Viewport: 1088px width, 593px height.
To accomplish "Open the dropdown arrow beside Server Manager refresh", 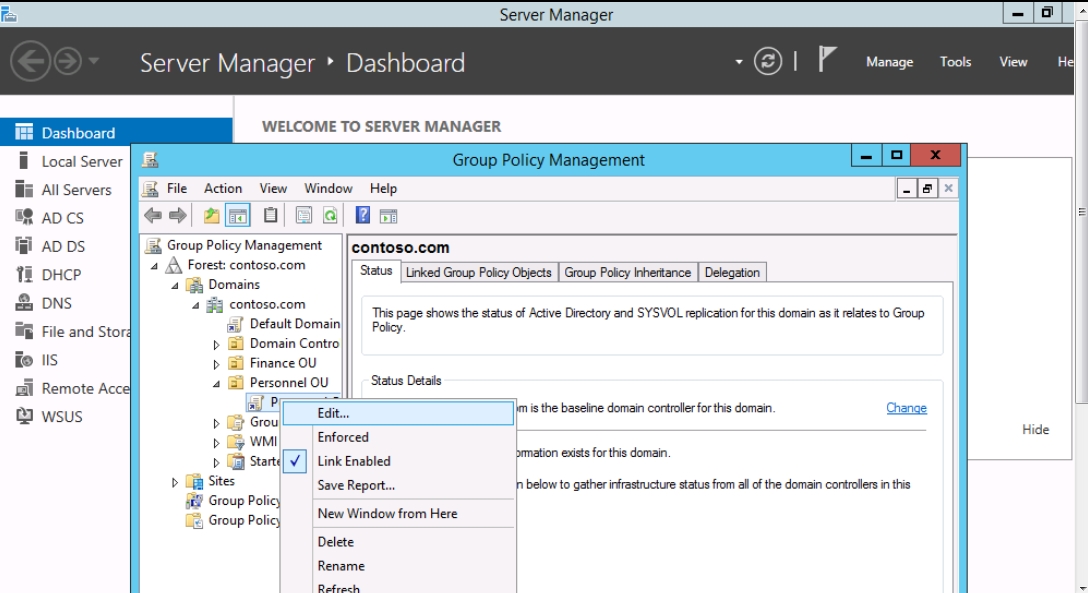I will pos(740,62).
